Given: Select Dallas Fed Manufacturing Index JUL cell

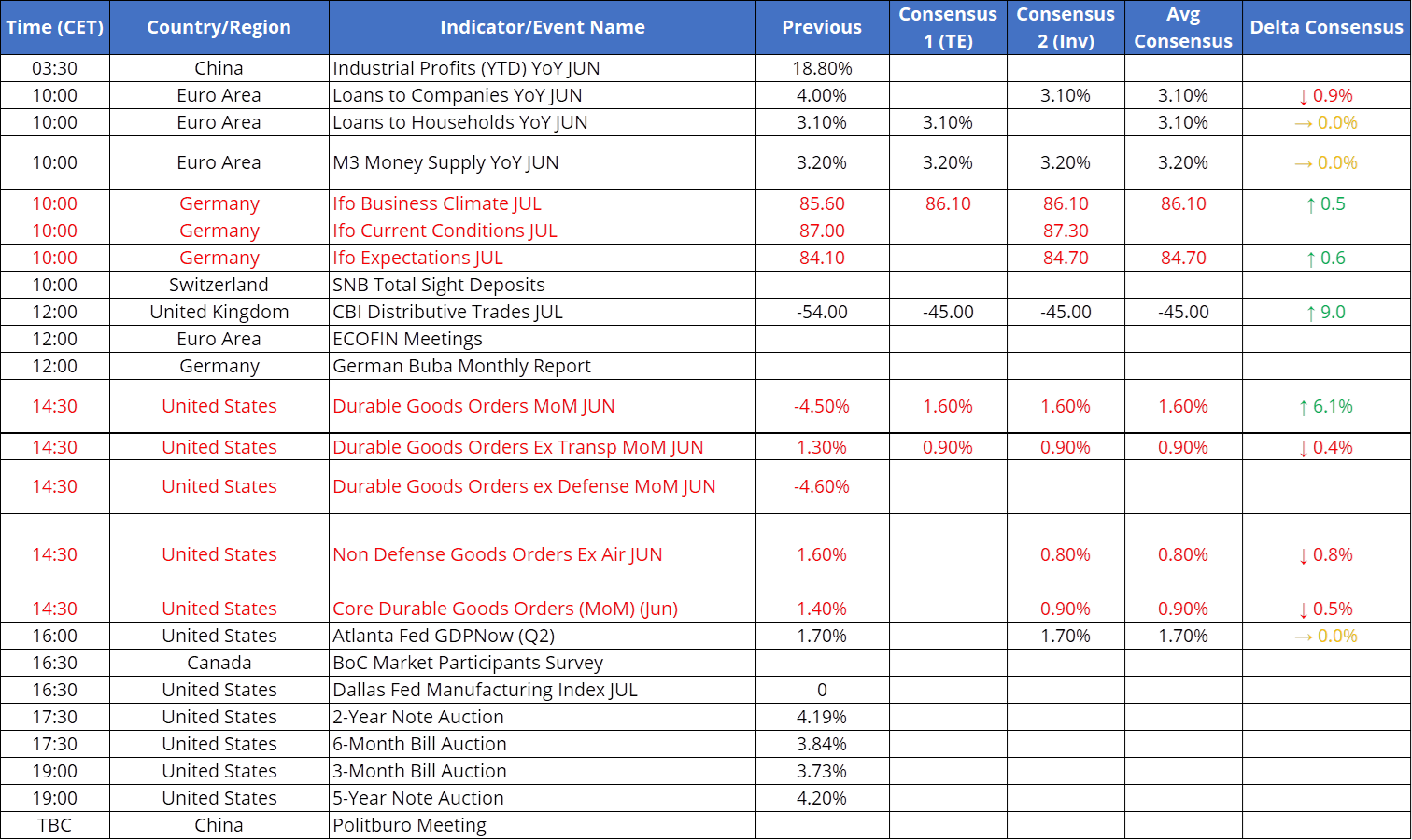Looking at the screenshot, I should click(x=543, y=690).
